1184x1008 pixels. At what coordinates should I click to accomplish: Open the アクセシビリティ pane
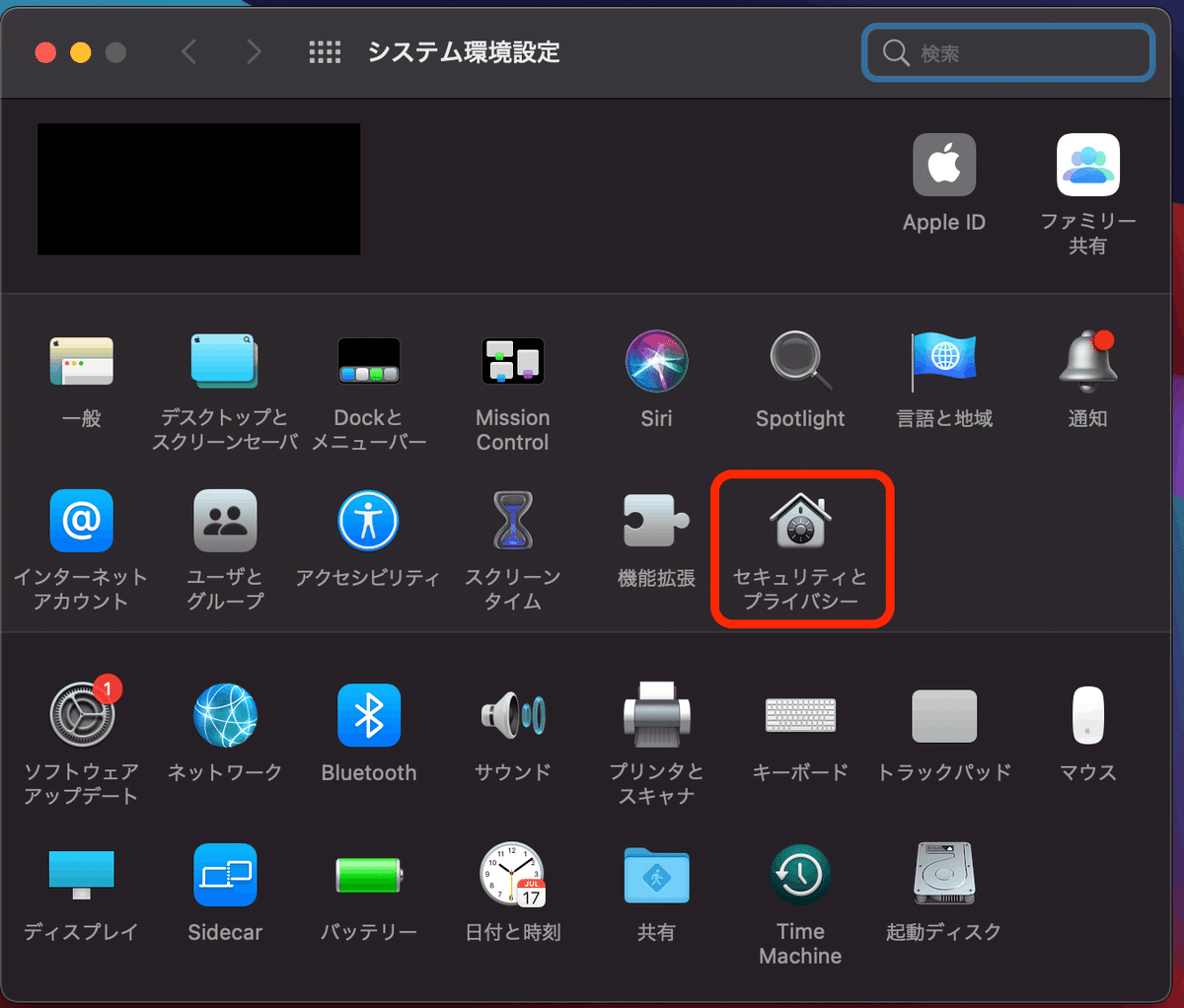[369, 520]
